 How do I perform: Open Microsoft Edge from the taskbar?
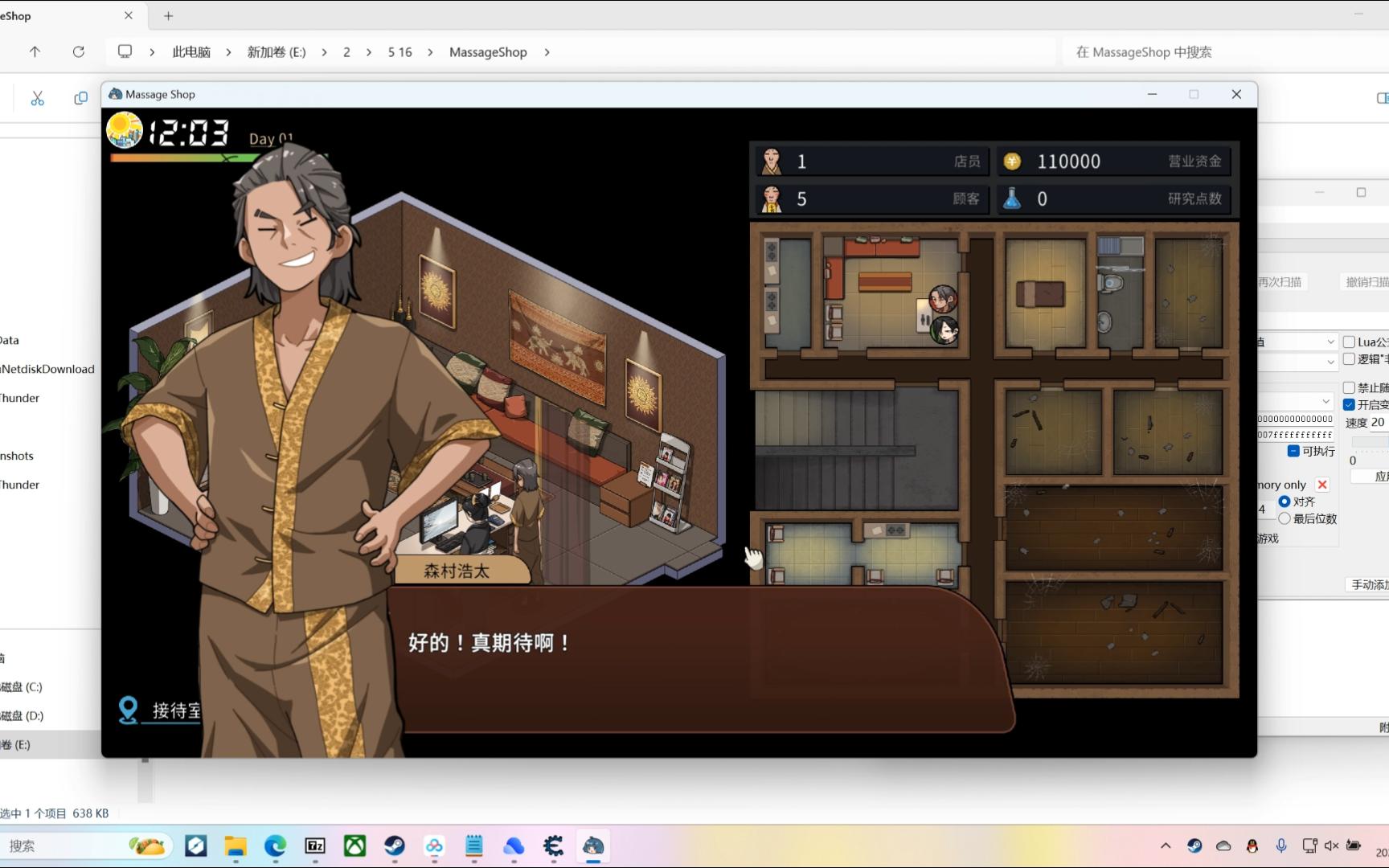tap(275, 845)
